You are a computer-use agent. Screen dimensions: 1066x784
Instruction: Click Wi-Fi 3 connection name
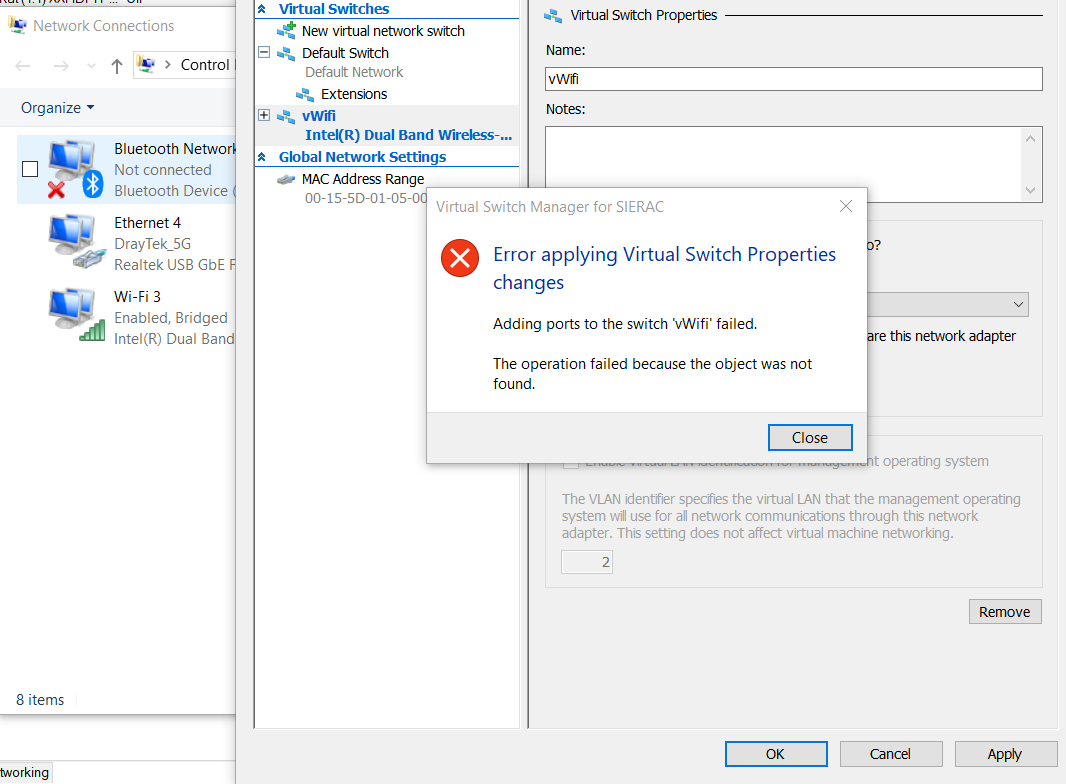137,296
